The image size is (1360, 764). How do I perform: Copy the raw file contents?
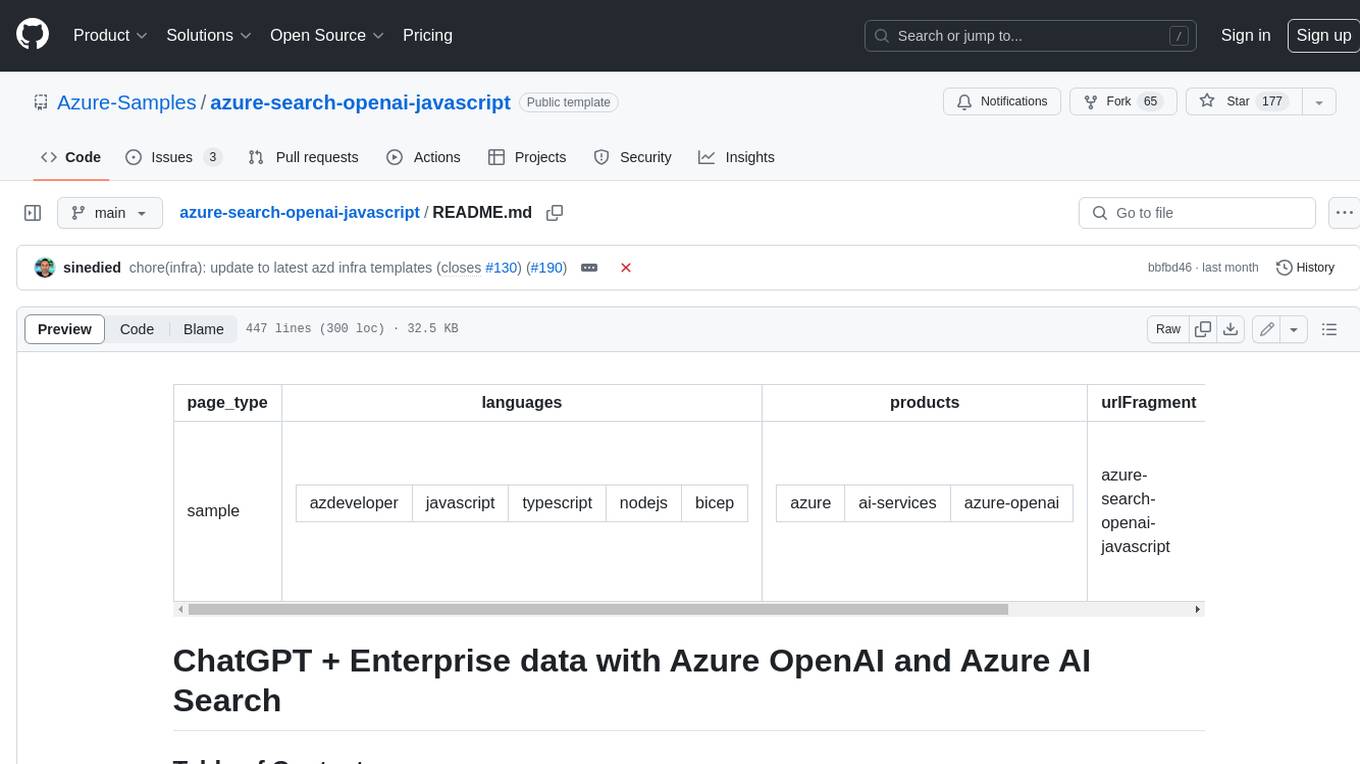(x=1203, y=329)
